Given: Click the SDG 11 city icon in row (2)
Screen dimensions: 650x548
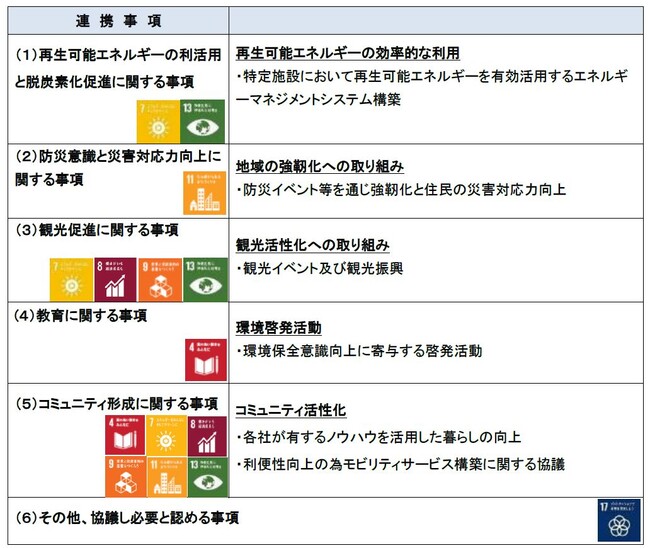Looking at the screenshot, I should [205, 193].
